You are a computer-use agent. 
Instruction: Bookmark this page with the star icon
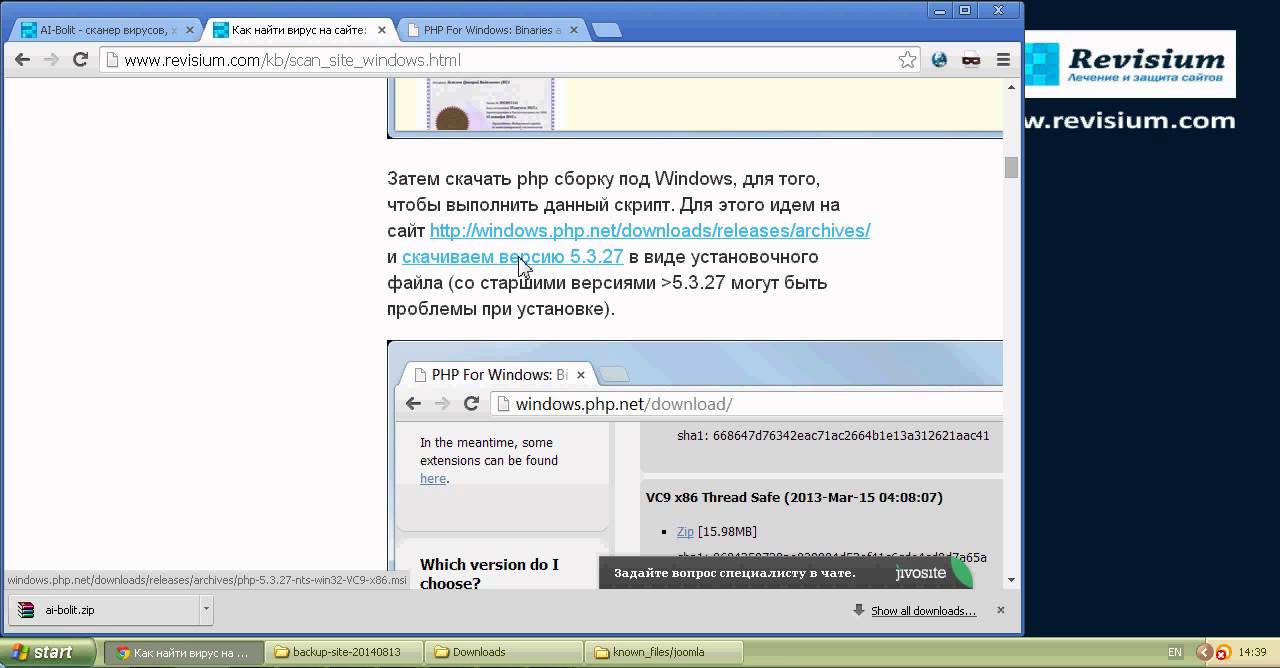point(907,60)
